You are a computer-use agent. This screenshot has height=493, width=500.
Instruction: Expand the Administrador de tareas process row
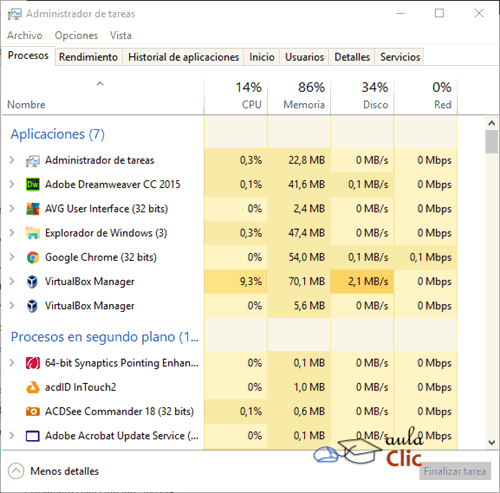pos(12,160)
